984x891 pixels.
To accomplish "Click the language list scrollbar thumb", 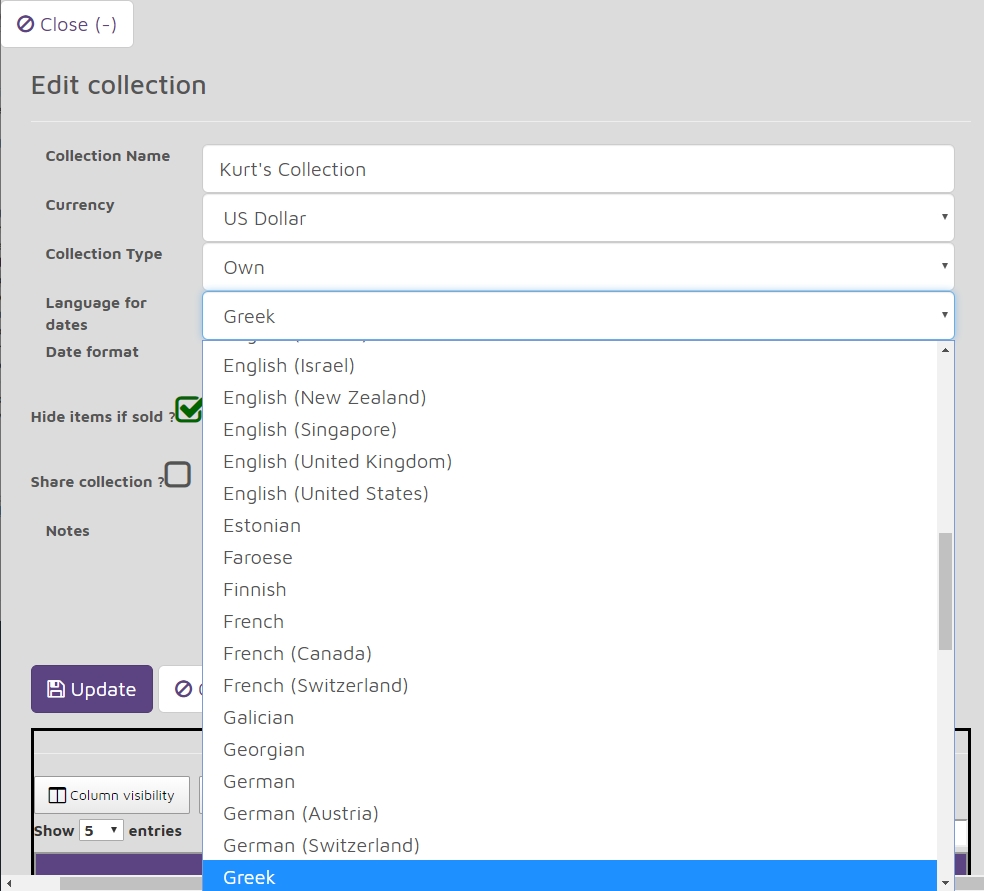I will (x=945, y=591).
